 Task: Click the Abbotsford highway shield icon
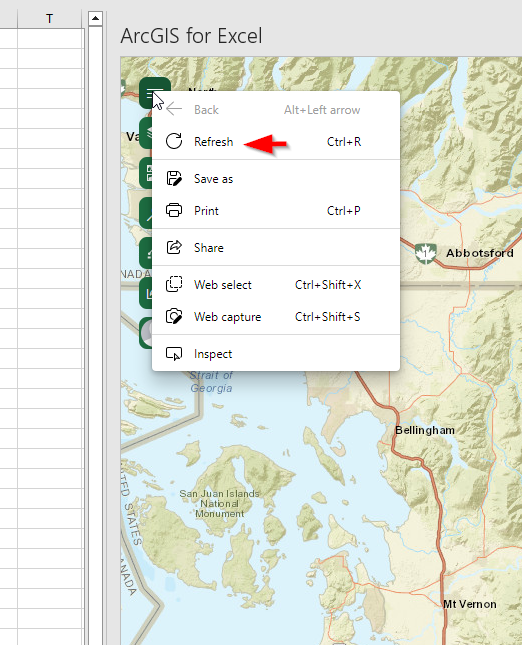[x=425, y=253]
